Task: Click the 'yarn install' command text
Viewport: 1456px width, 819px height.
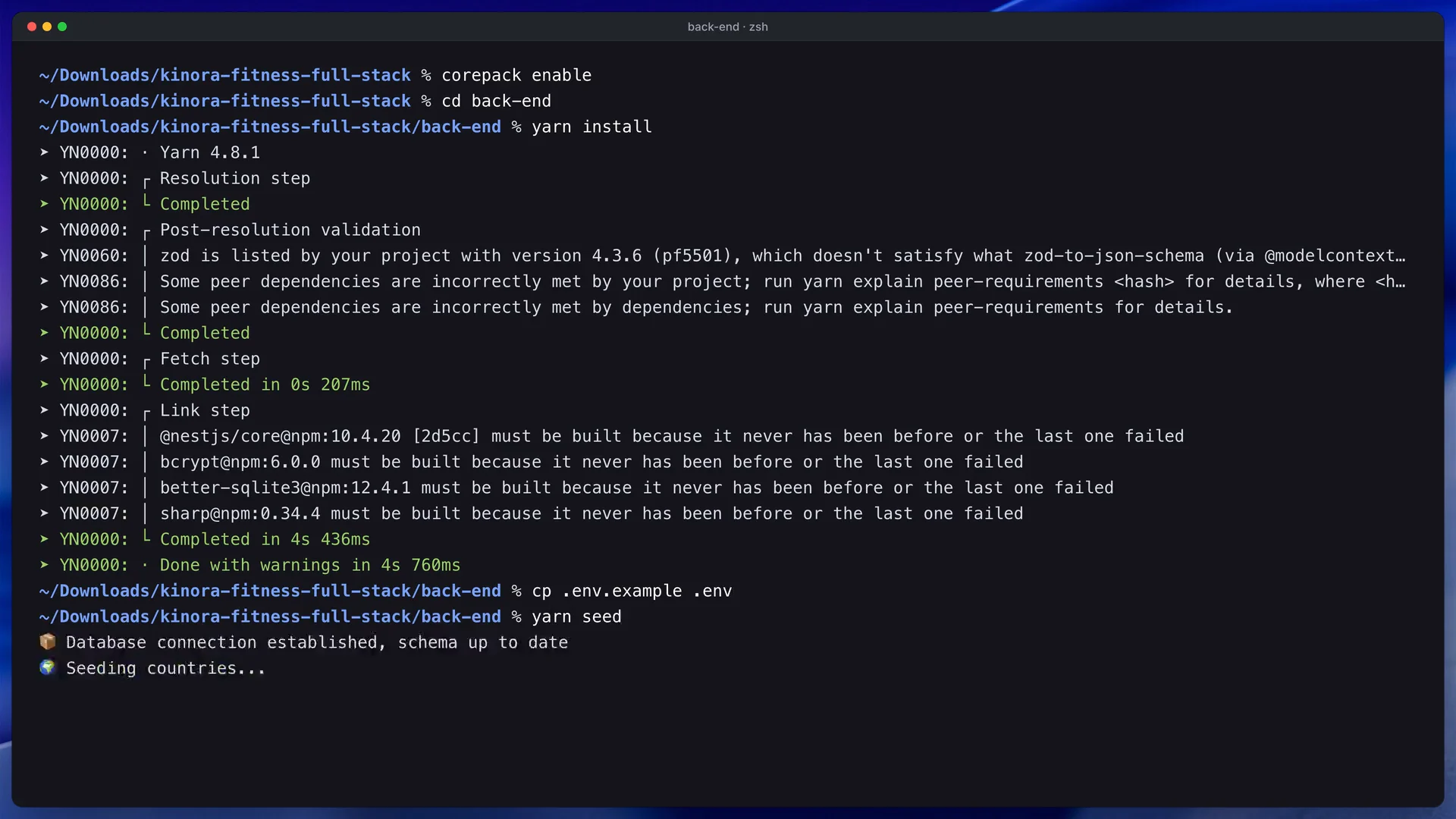Action: pyautogui.click(x=591, y=127)
